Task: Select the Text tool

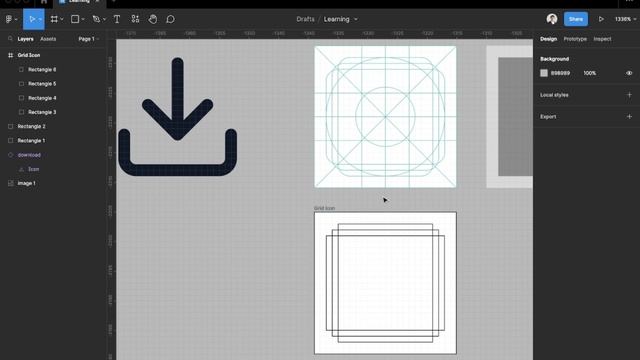Action: pyautogui.click(x=117, y=19)
